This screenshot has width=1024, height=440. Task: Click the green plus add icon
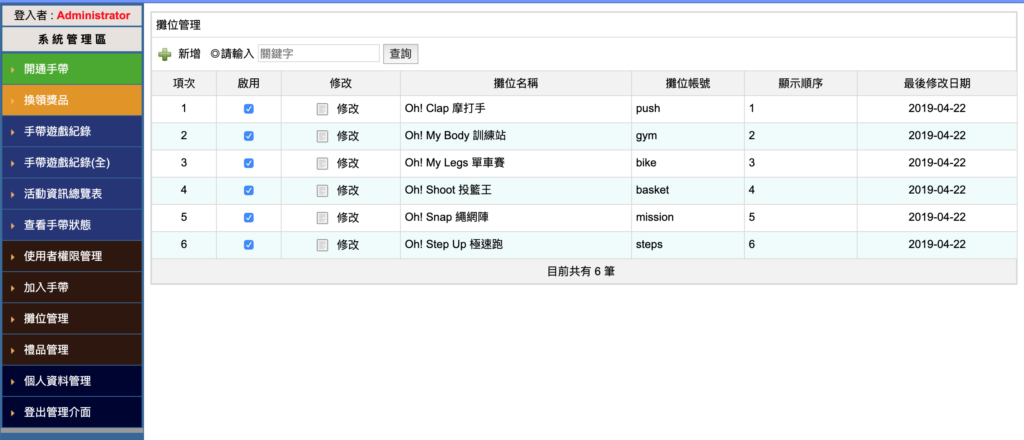[x=165, y=55]
